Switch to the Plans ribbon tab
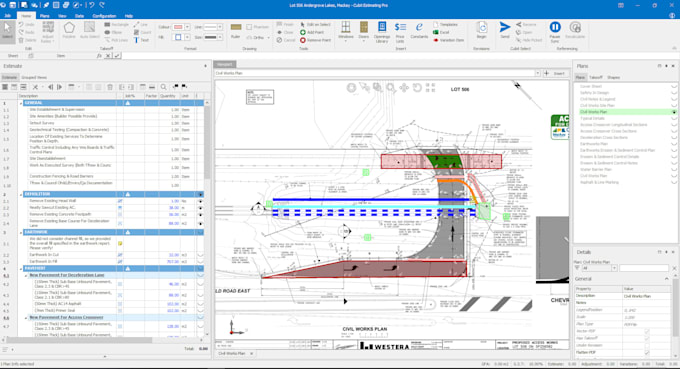The width and height of the screenshot is (680, 369). click(x=45, y=16)
